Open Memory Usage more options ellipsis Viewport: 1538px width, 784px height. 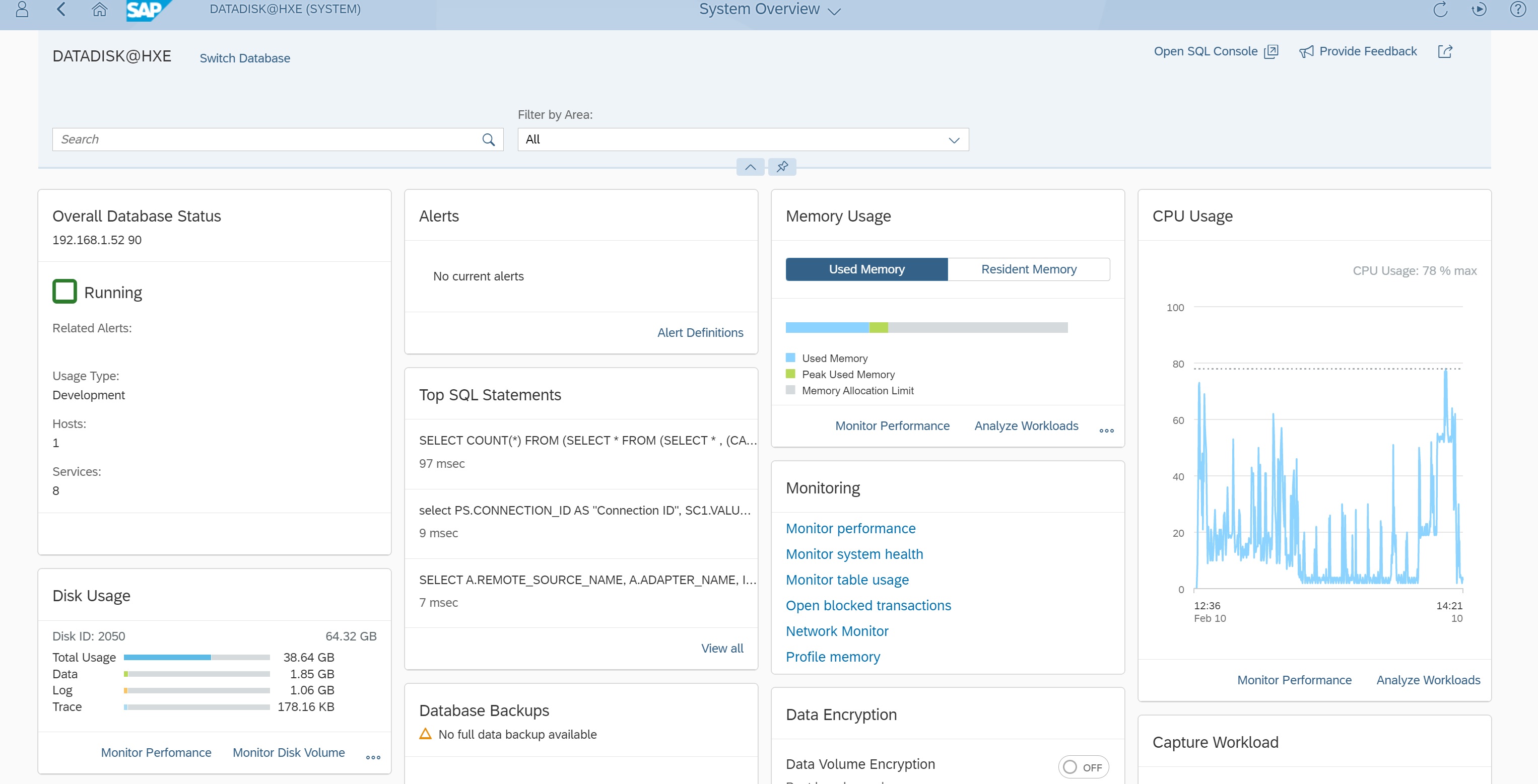pyautogui.click(x=1106, y=430)
